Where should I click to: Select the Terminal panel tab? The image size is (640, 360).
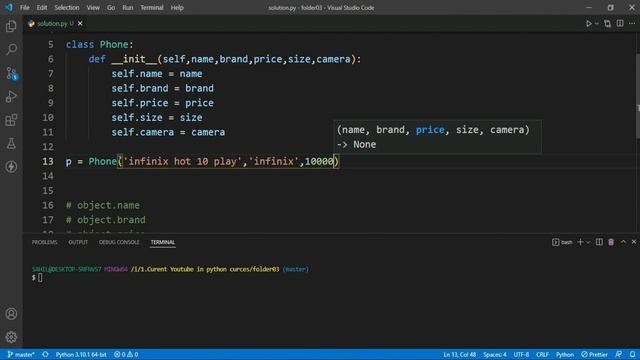[162, 242]
